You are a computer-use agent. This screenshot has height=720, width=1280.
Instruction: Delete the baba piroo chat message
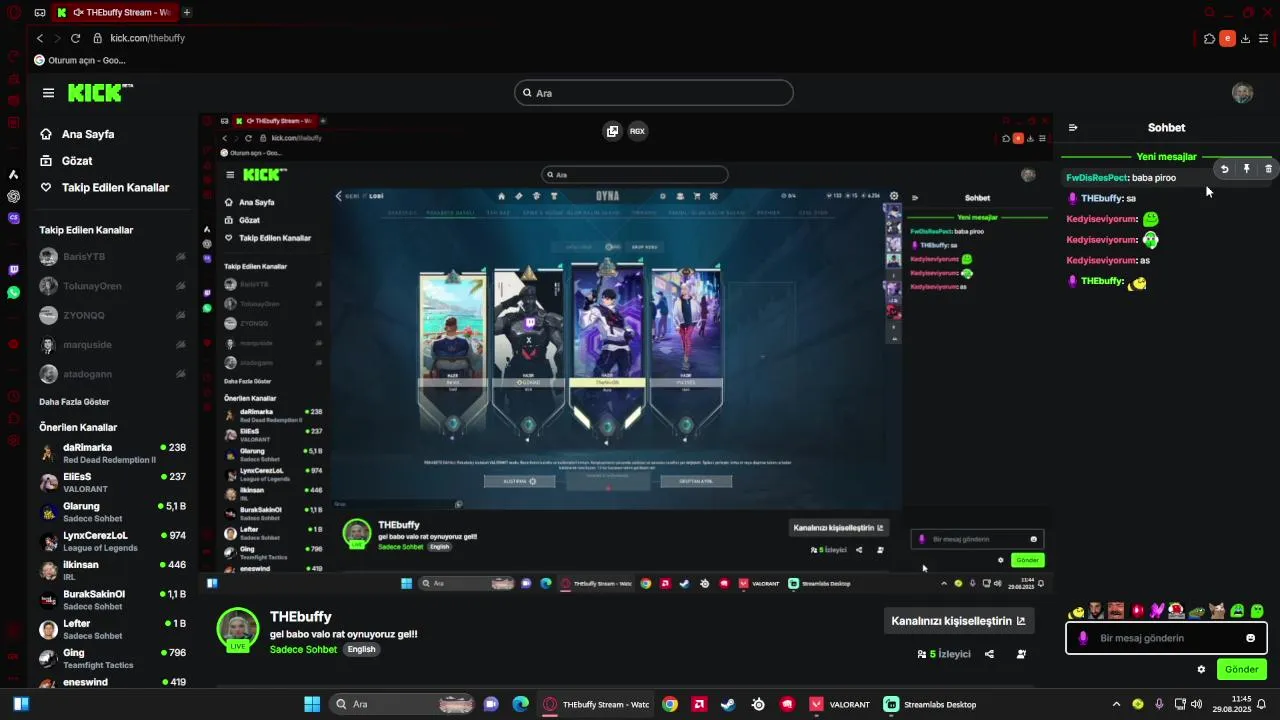tap(1269, 169)
